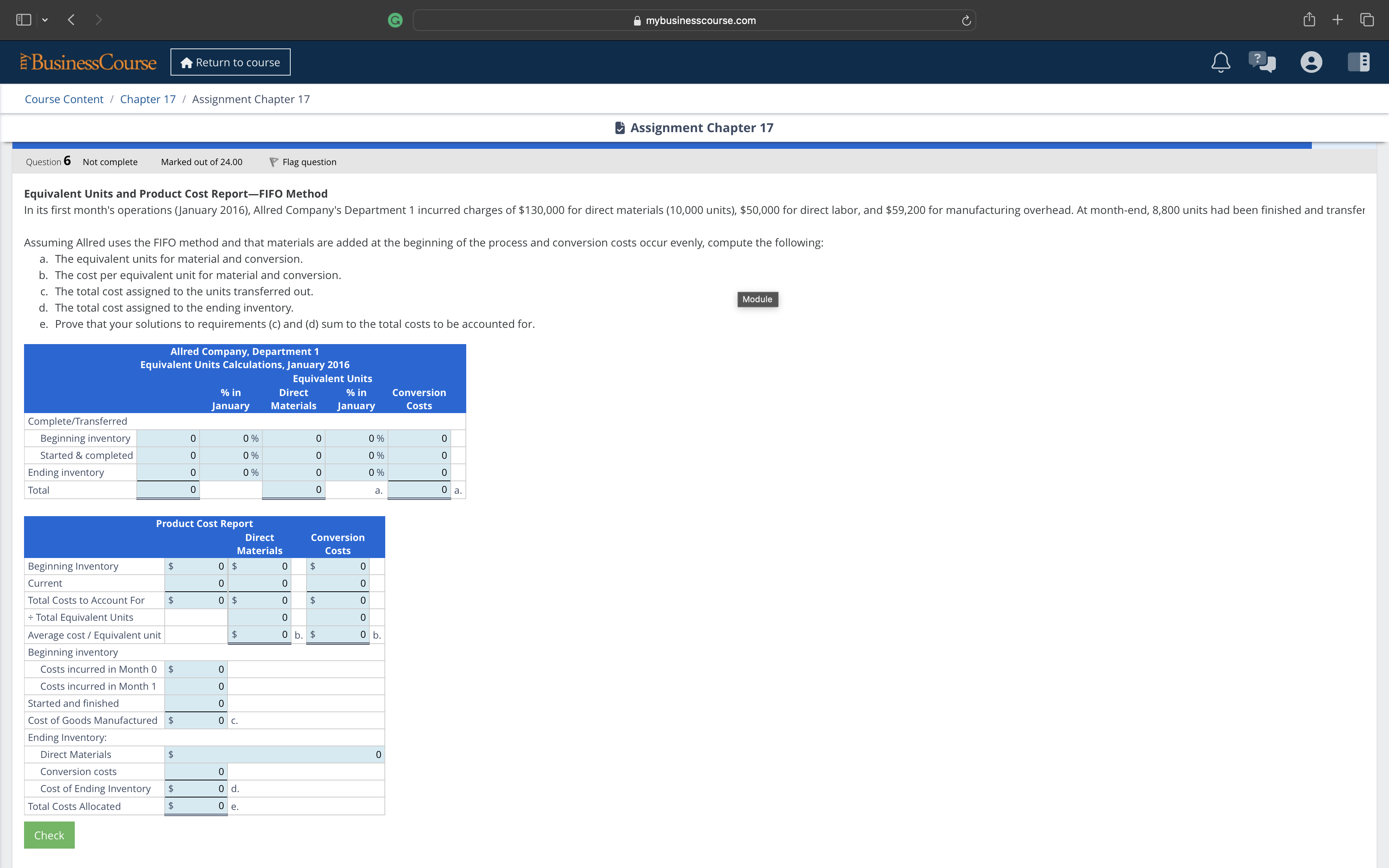Click the notifications bell icon

(x=1220, y=62)
